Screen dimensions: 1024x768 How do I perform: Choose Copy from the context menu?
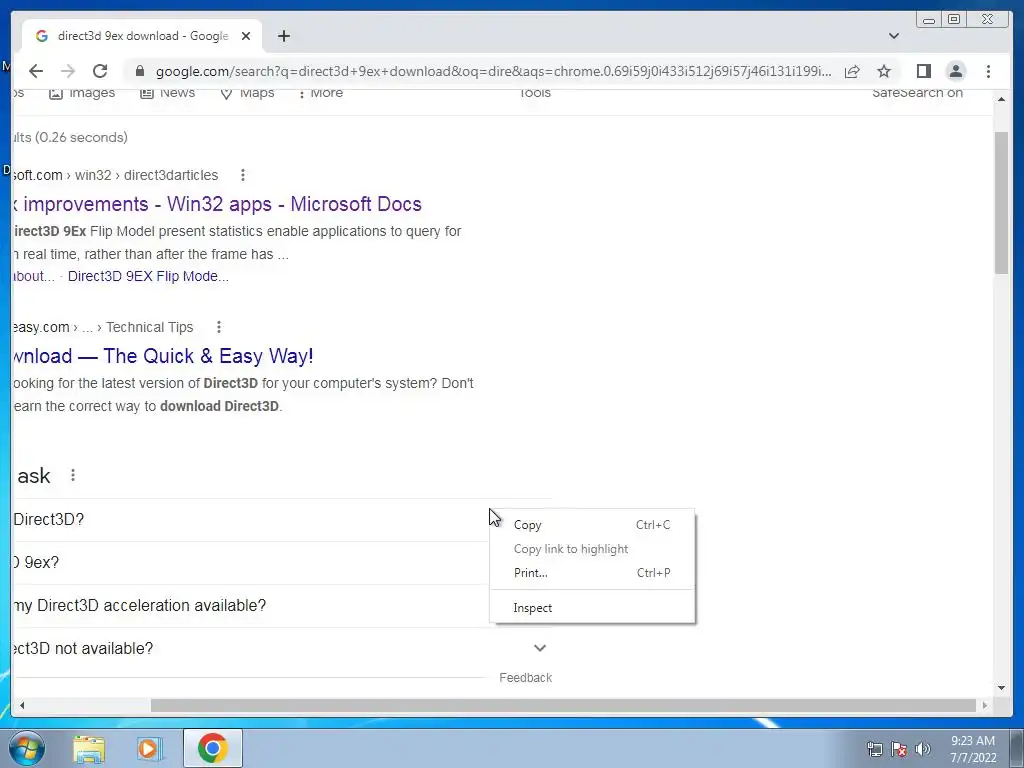click(592, 525)
